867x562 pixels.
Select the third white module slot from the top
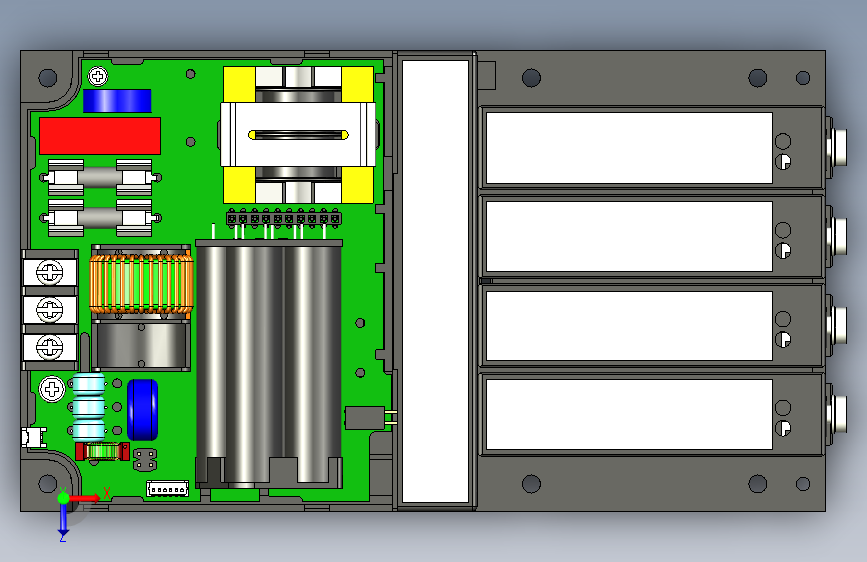(629, 326)
